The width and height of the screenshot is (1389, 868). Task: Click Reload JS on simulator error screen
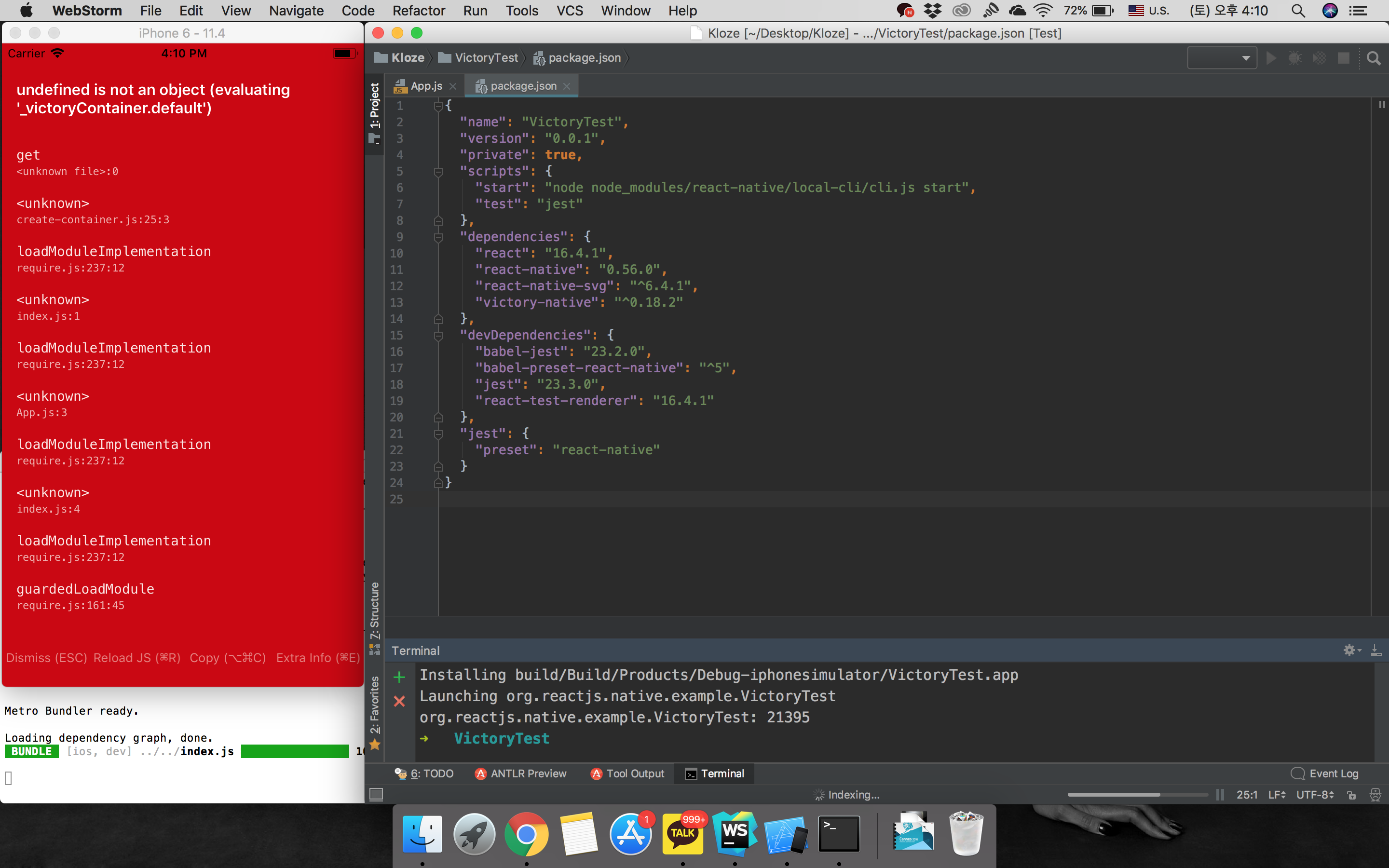click(137, 657)
